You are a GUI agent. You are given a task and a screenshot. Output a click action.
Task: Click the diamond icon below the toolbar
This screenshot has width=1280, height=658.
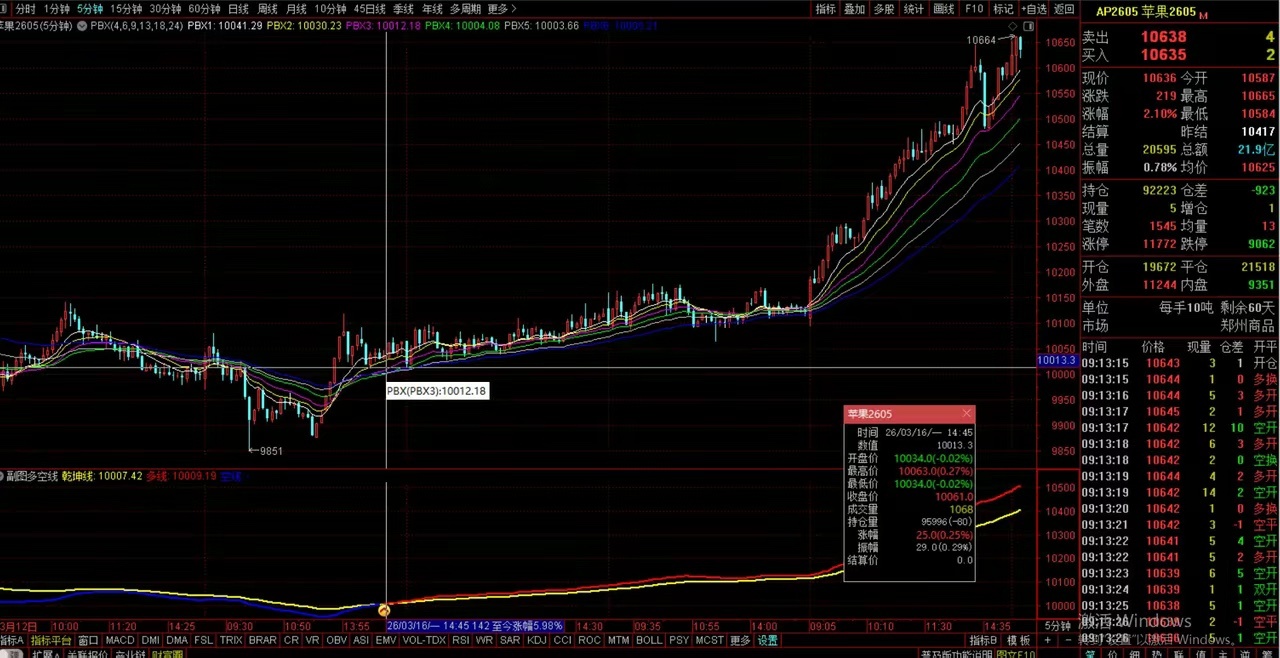[1013, 25]
